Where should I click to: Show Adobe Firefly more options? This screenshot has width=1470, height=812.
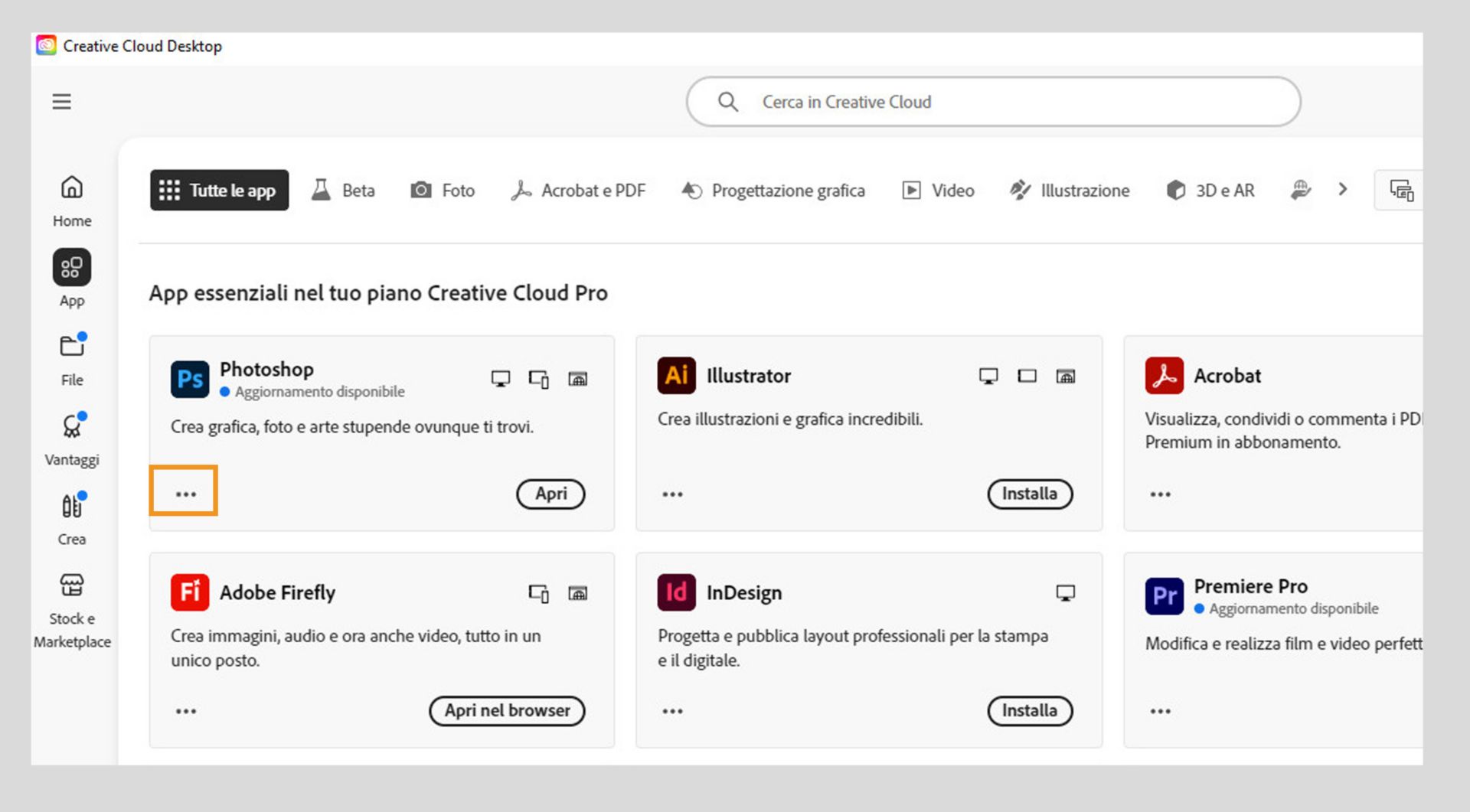click(185, 711)
